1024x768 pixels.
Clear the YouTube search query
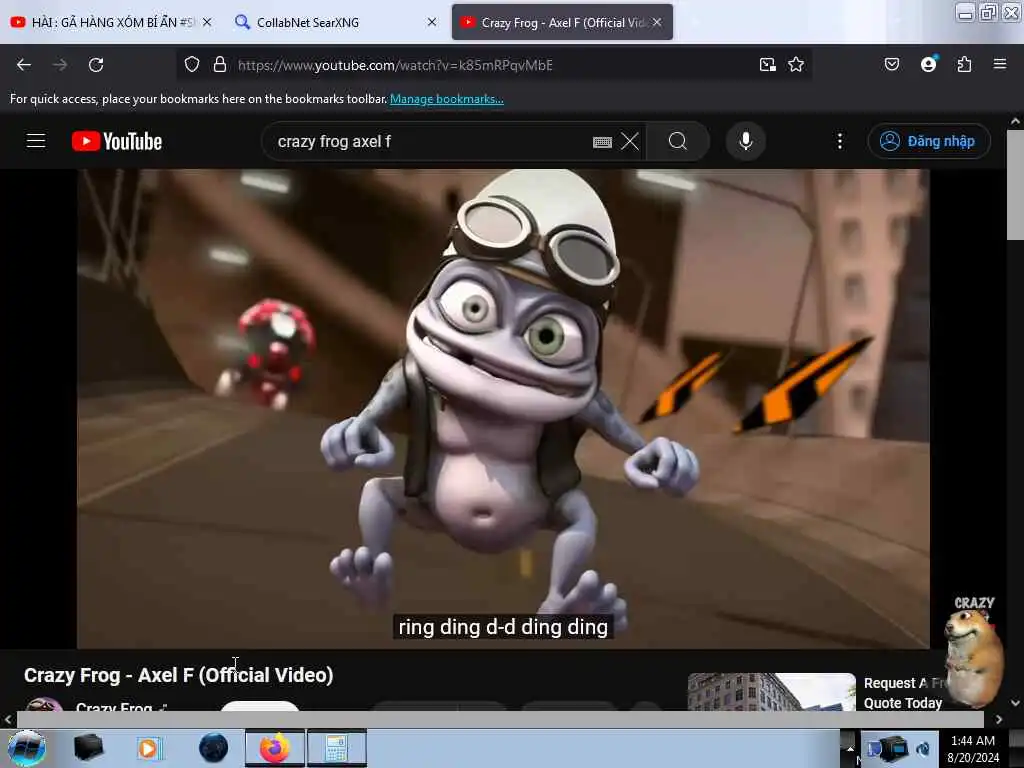[x=630, y=141]
